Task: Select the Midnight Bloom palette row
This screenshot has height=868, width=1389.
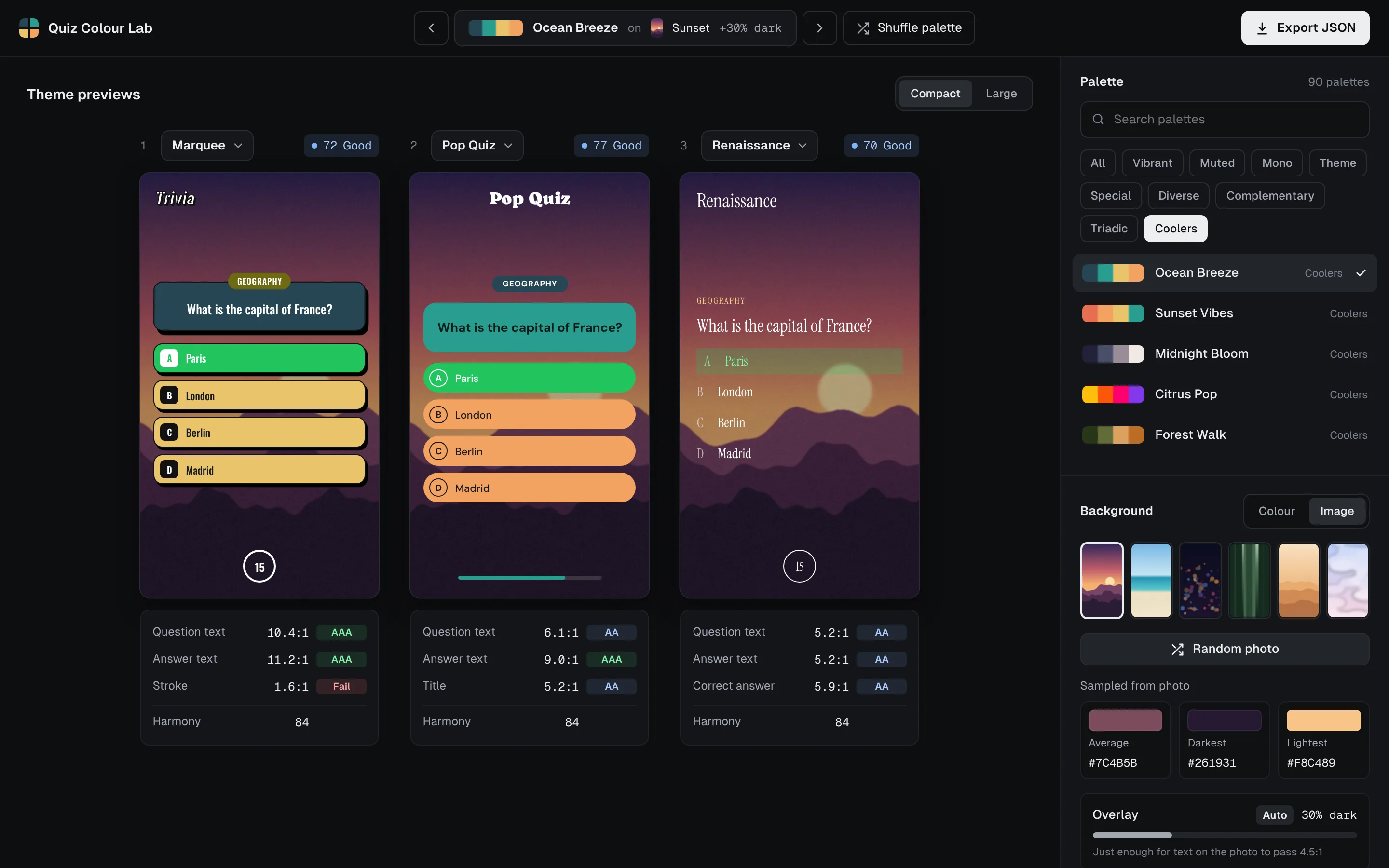Action: click(x=1224, y=354)
